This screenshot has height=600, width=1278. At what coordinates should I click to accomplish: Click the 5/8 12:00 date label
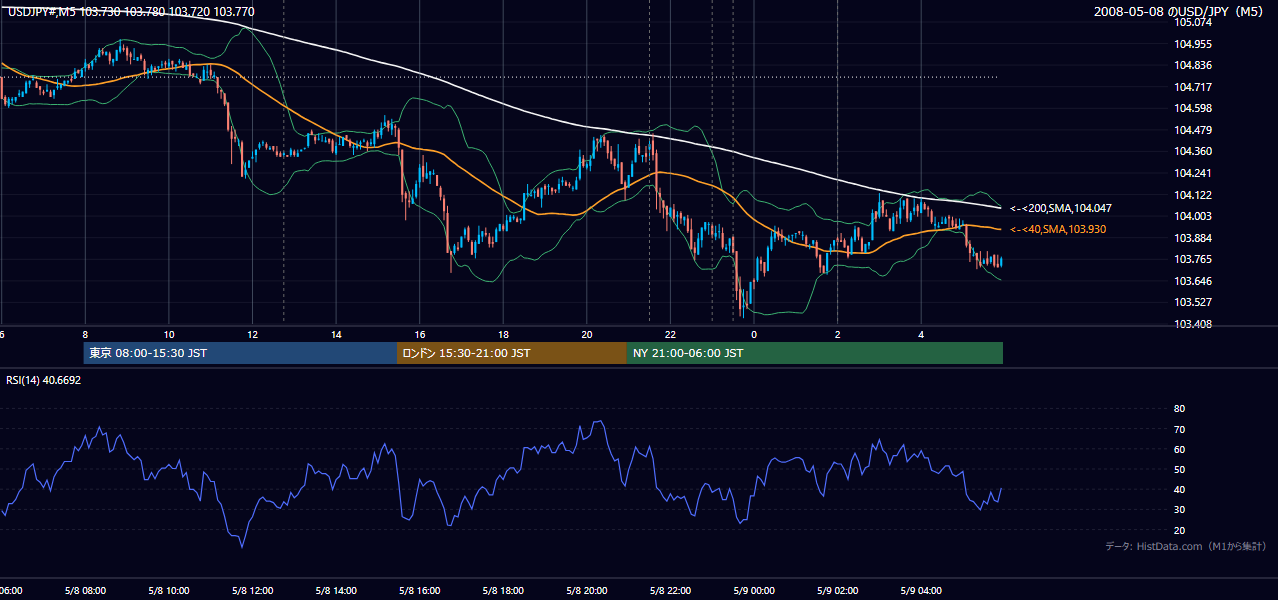click(251, 590)
